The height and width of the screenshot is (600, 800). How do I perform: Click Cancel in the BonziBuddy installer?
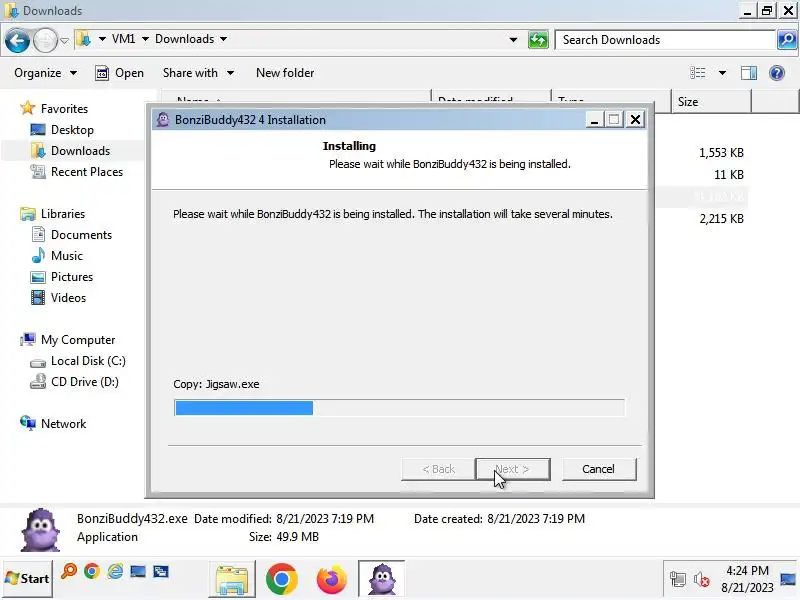(599, 469)
